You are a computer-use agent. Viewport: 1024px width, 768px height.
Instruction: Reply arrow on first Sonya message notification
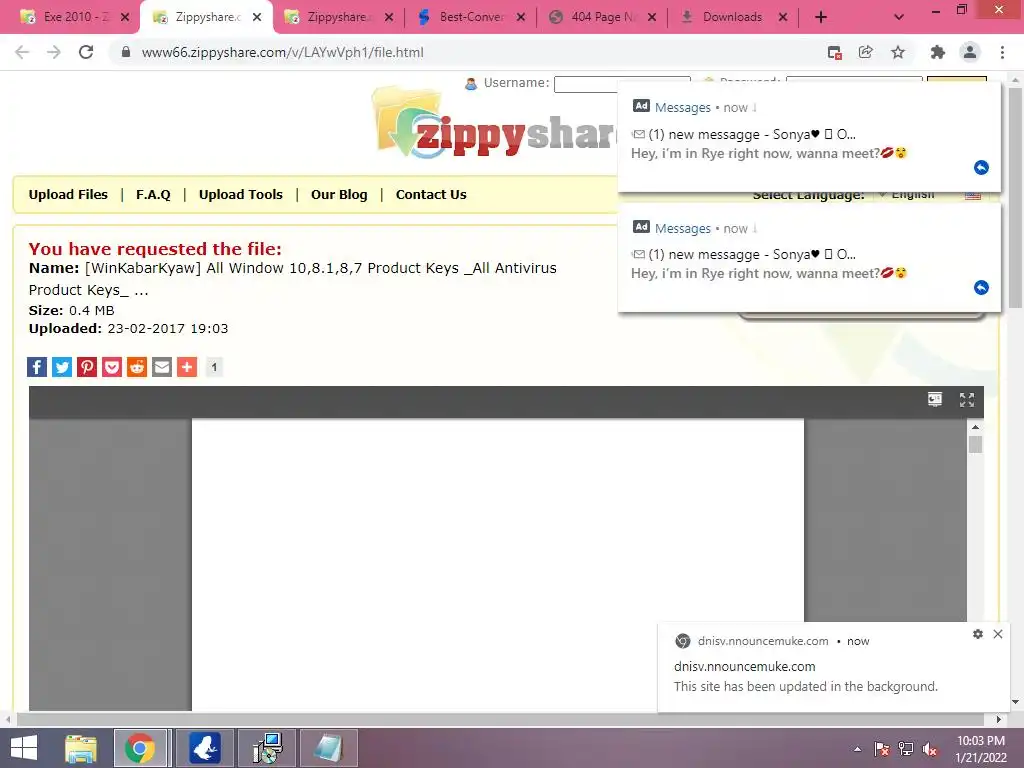[981, 168]
